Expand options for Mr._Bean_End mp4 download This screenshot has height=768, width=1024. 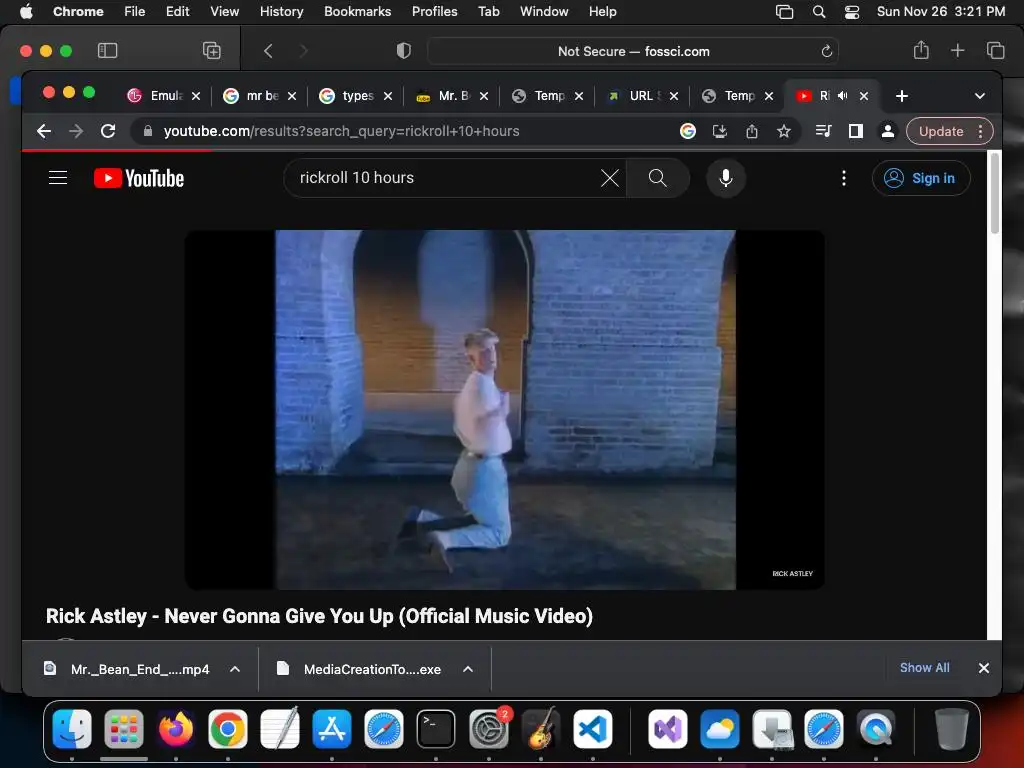coord(235,669)
